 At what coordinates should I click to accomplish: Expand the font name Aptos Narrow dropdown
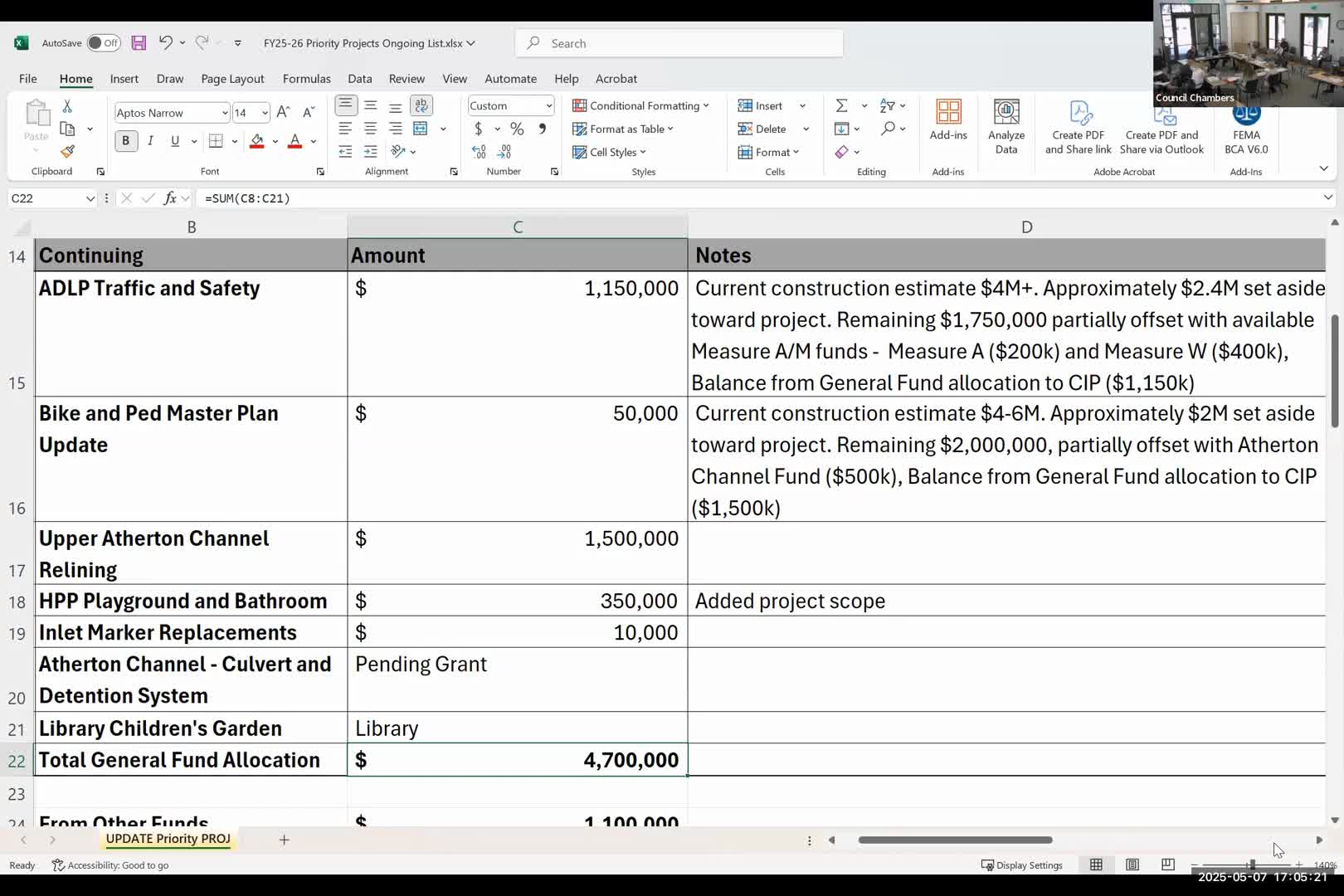pos(224,113)
